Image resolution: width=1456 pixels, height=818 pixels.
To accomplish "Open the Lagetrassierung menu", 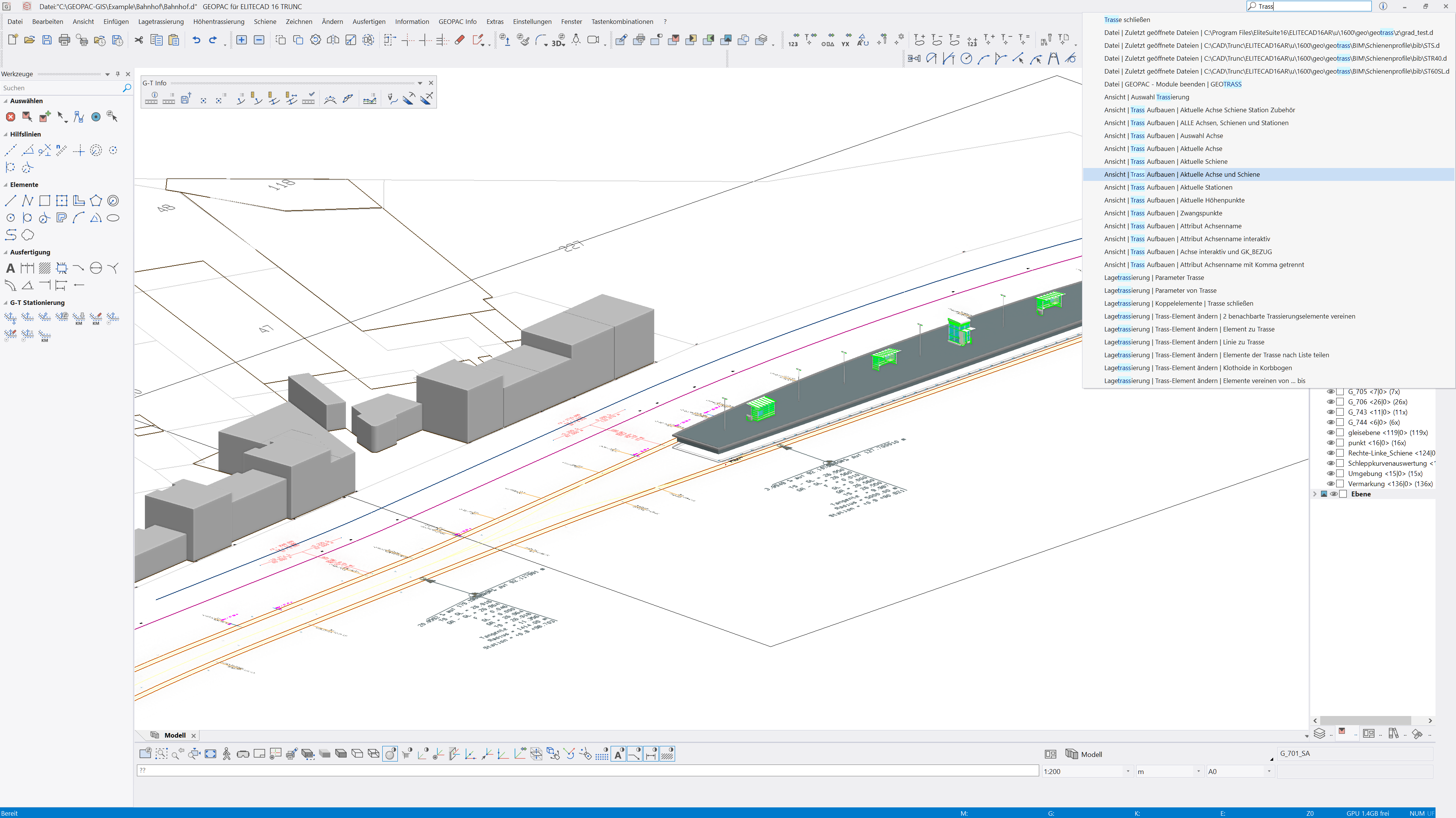I will click(160, 22).
